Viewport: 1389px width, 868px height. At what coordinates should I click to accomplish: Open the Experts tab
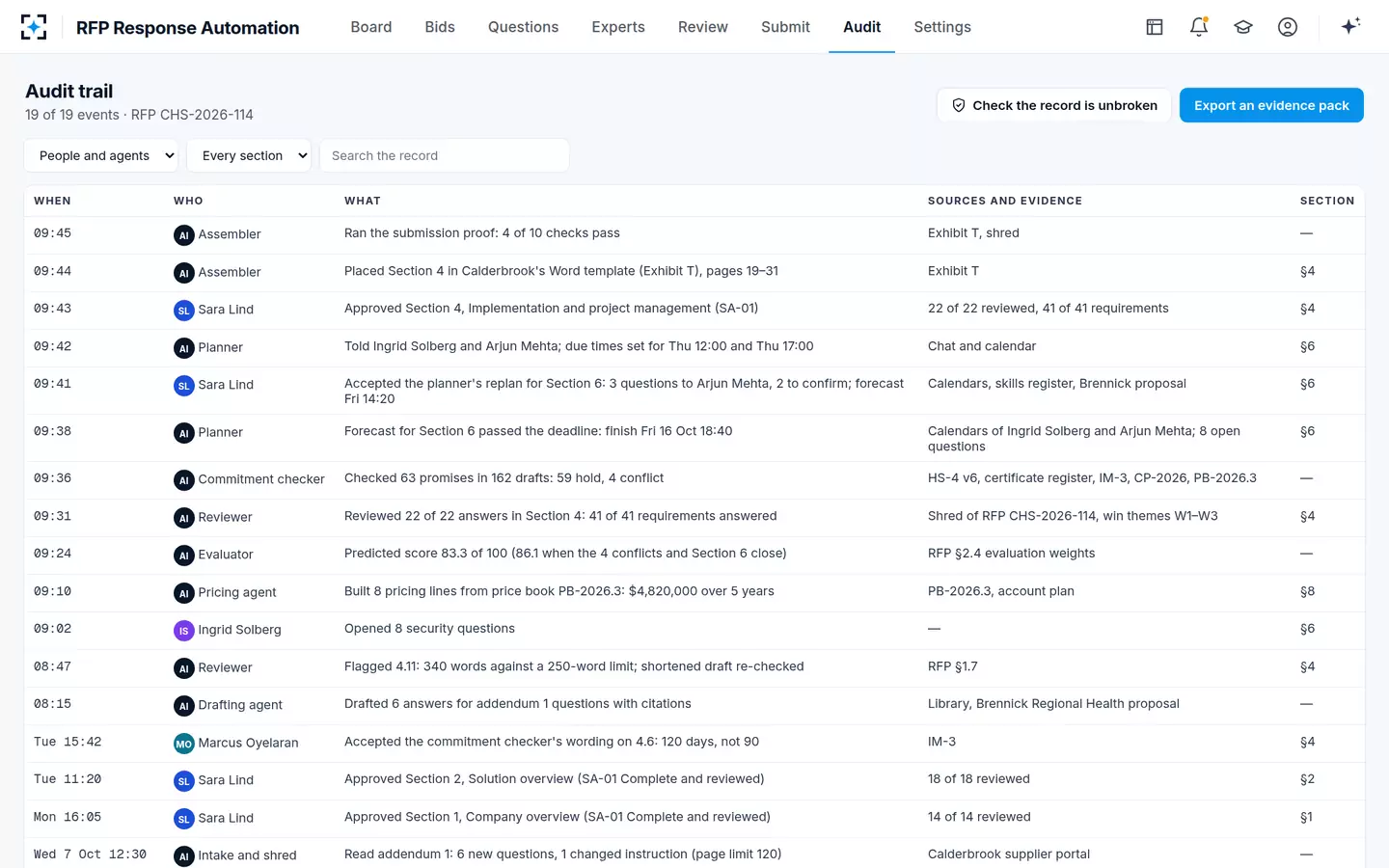618,27
